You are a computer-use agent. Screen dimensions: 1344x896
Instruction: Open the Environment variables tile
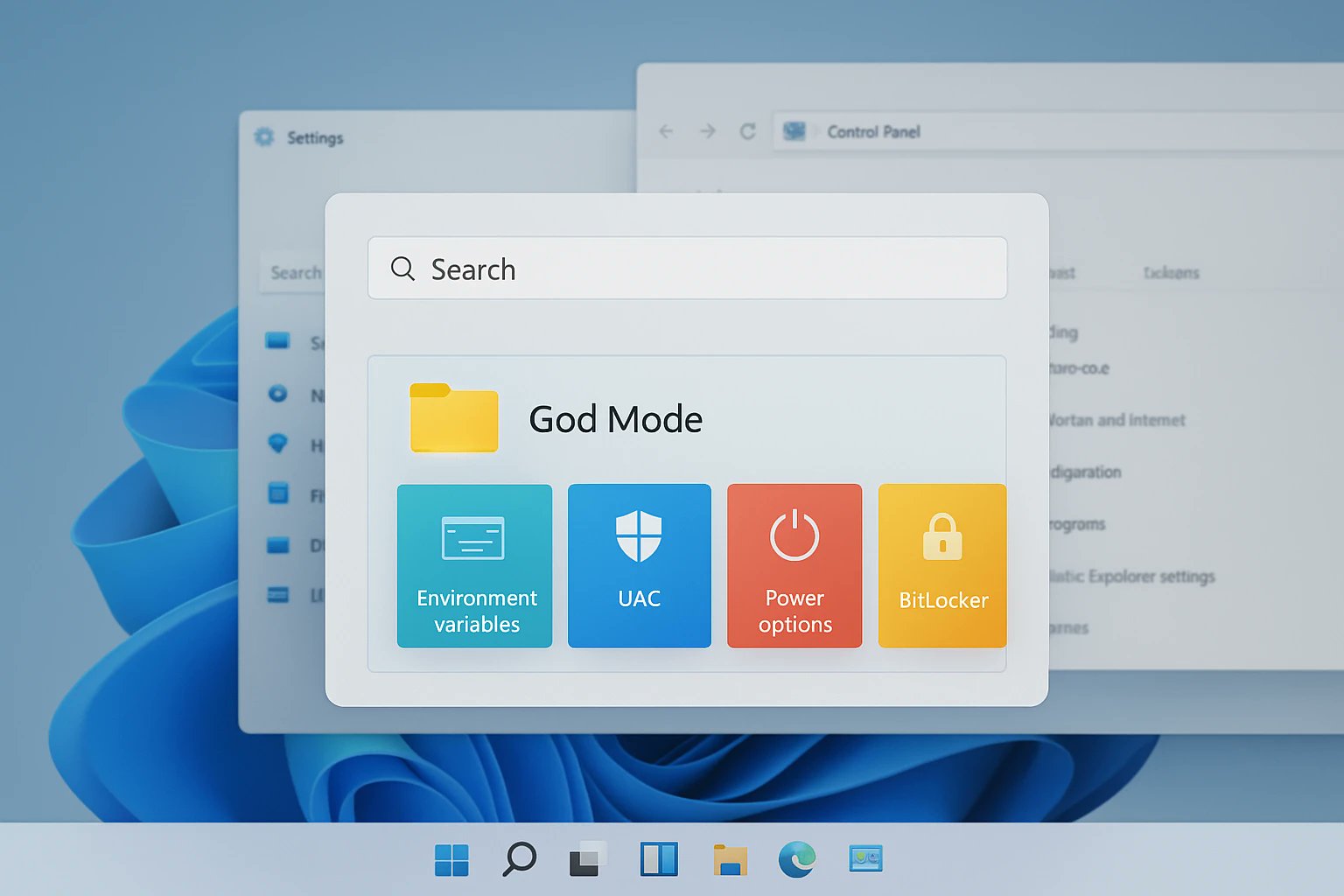pos(475,566)
